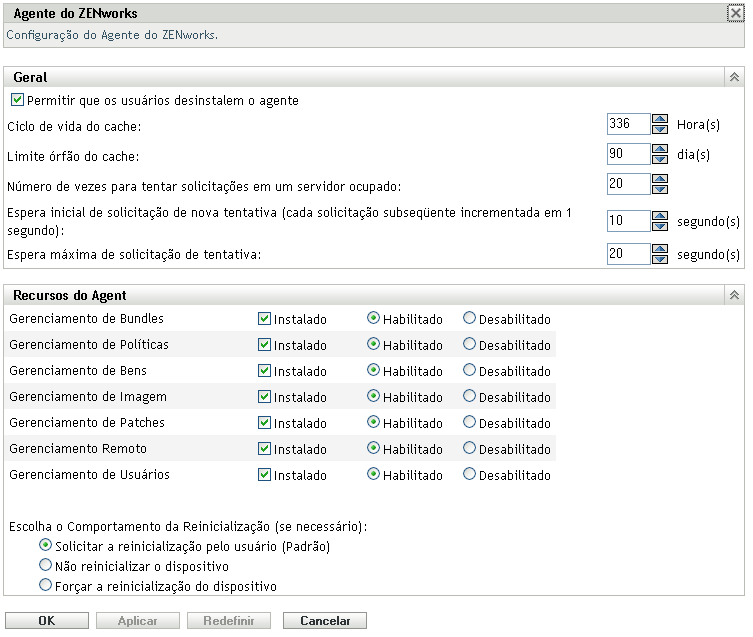Image resolution: width=753 pixels, height=637 pixels.
Task: Collapse the Recursos do Agent section
Action: [x=734, y=295]
